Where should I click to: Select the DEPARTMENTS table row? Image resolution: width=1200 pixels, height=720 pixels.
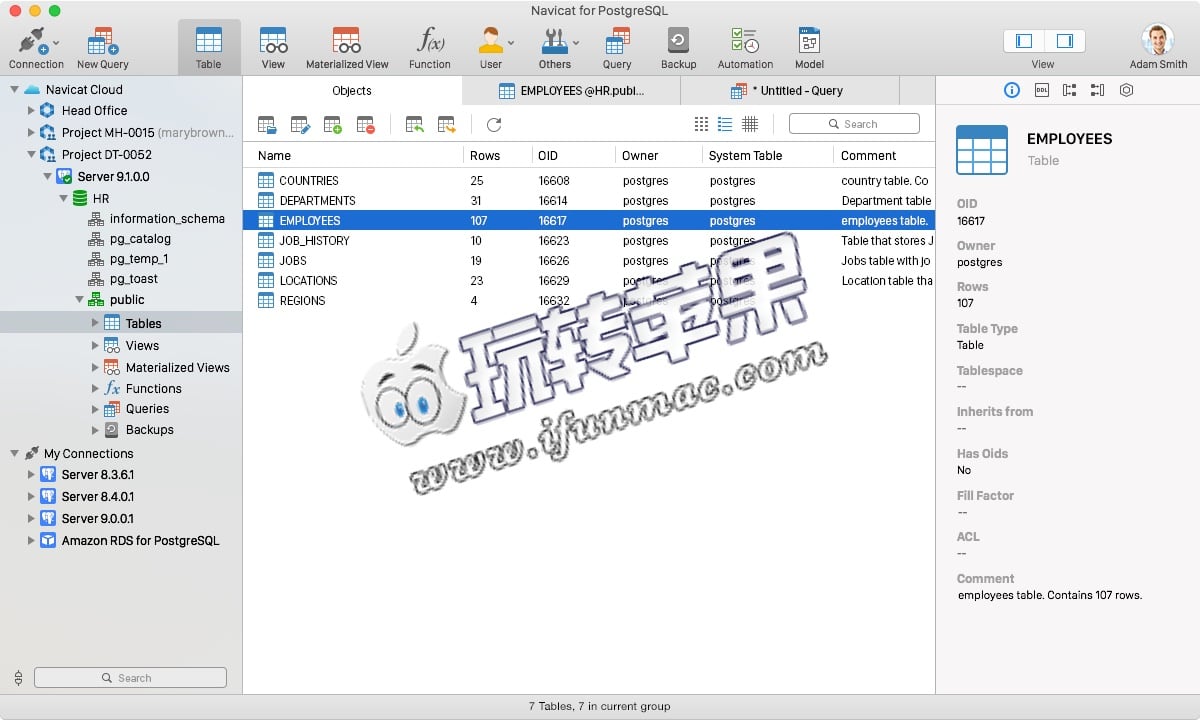click(x=589, y=200)
